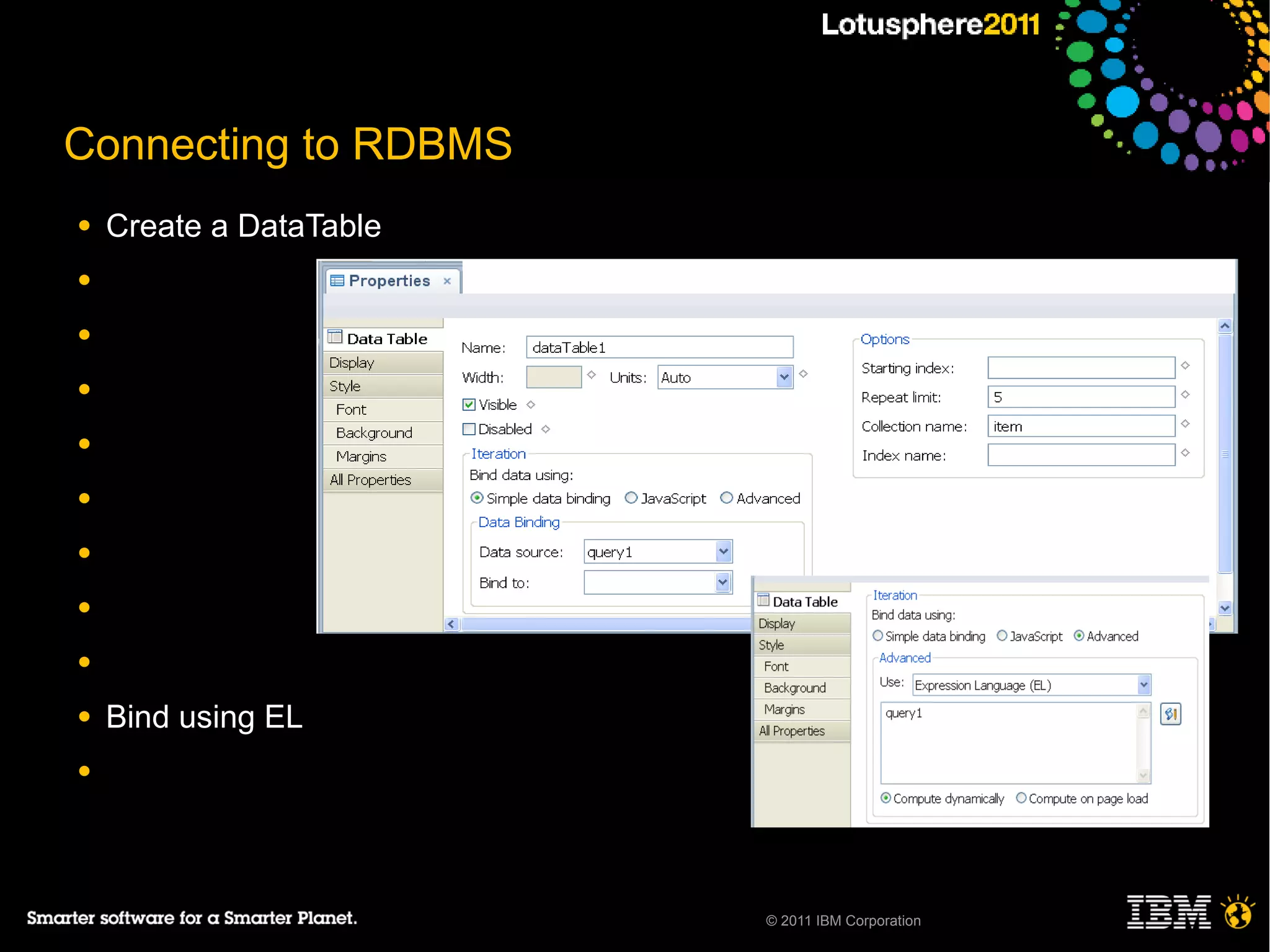Open the Bind to dropdown
Image resolution: width=1270 pixels, height=952 pixels.
[723, 582]
